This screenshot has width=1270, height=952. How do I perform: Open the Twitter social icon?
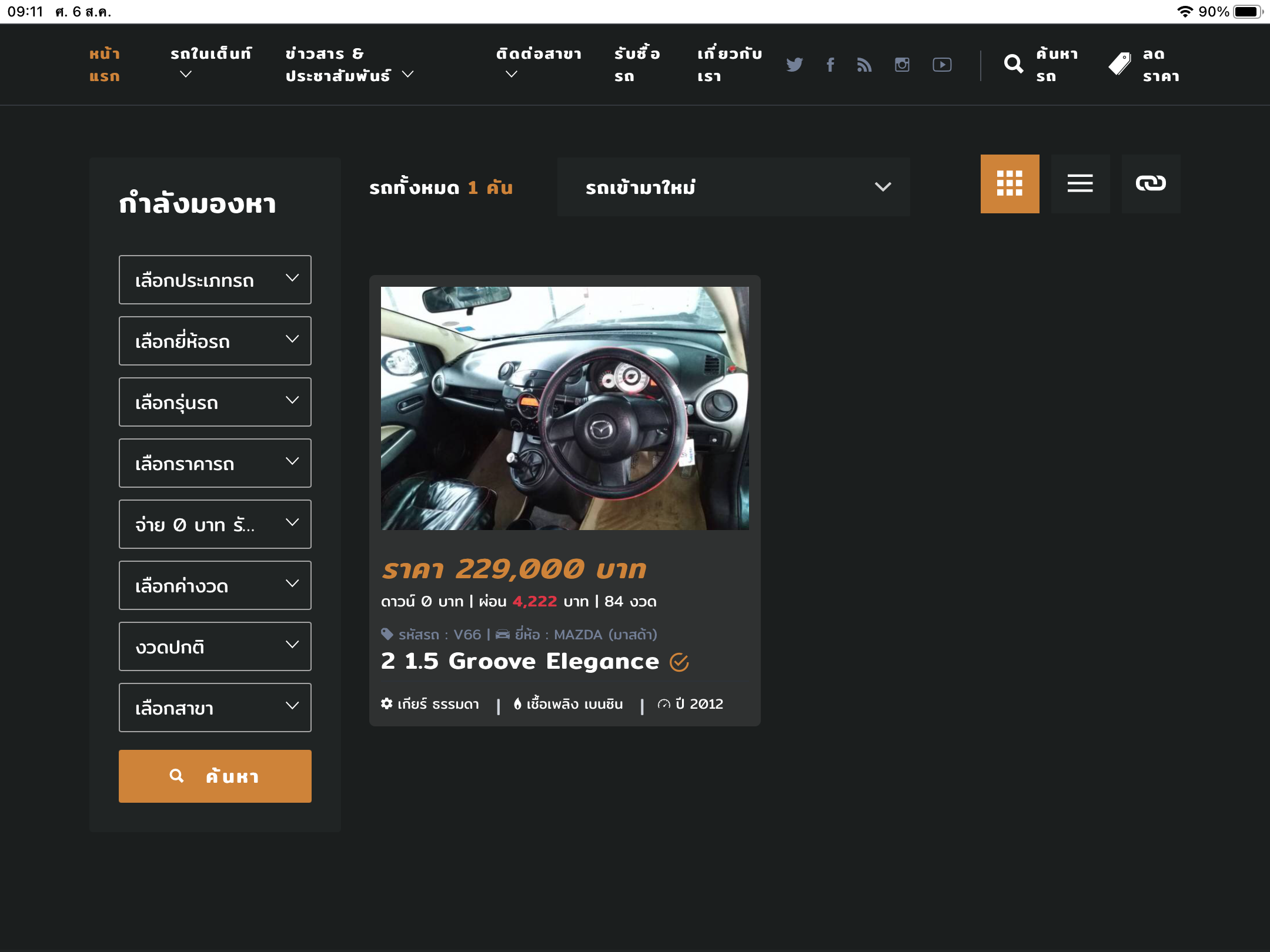click(x=794, y=65)
